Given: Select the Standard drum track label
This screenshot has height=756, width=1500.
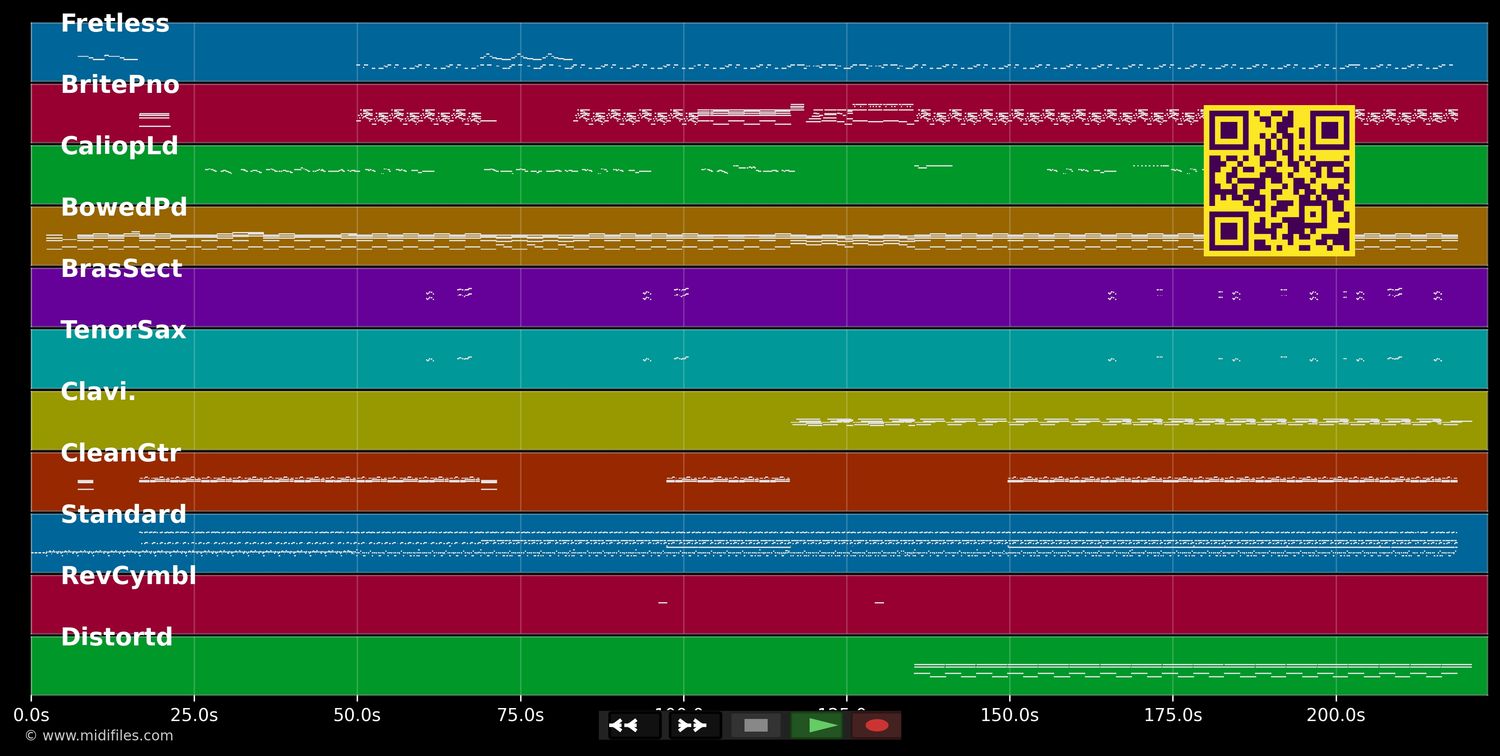Looking at the screenshot, I should [x=123, y=515].
